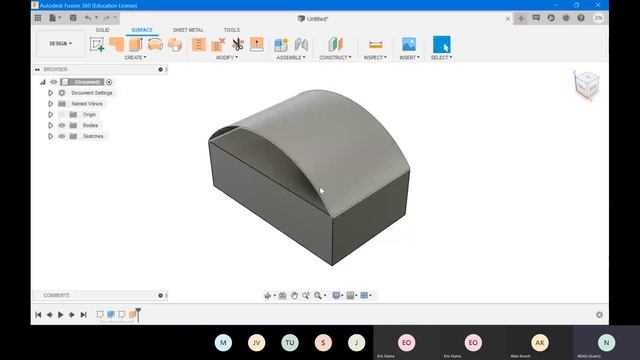Open the Help question mark icon
This screenshot has width=640, height=360.
581,18
